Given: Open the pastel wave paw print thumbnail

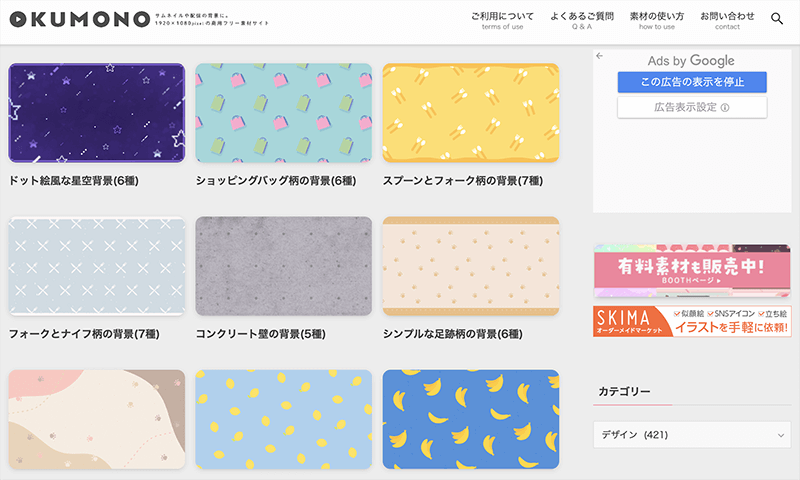Looking at the screenshot, I should point(97,419).
